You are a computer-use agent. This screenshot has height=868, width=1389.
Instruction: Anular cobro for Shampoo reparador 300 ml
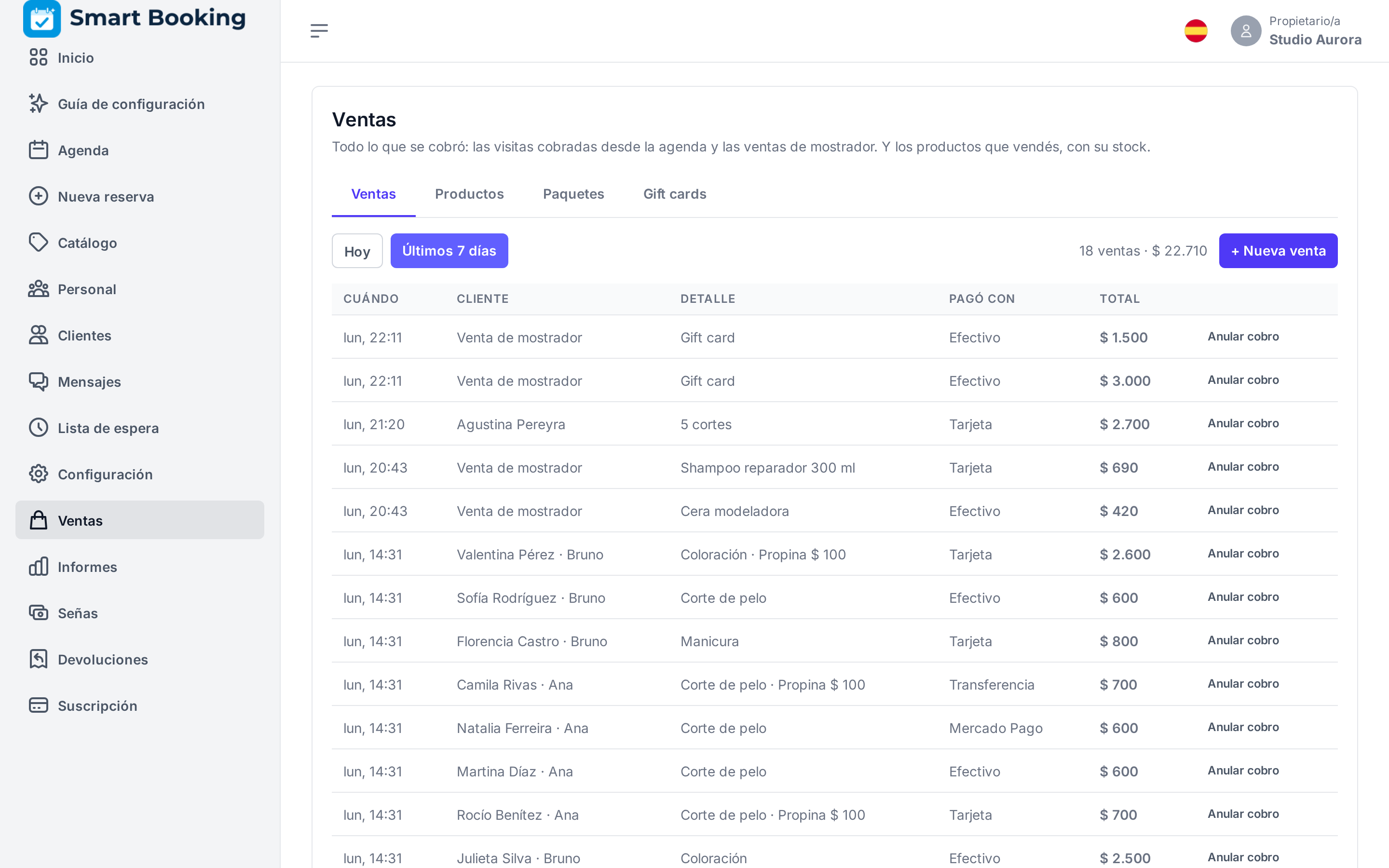click(x=1243, y=467)
